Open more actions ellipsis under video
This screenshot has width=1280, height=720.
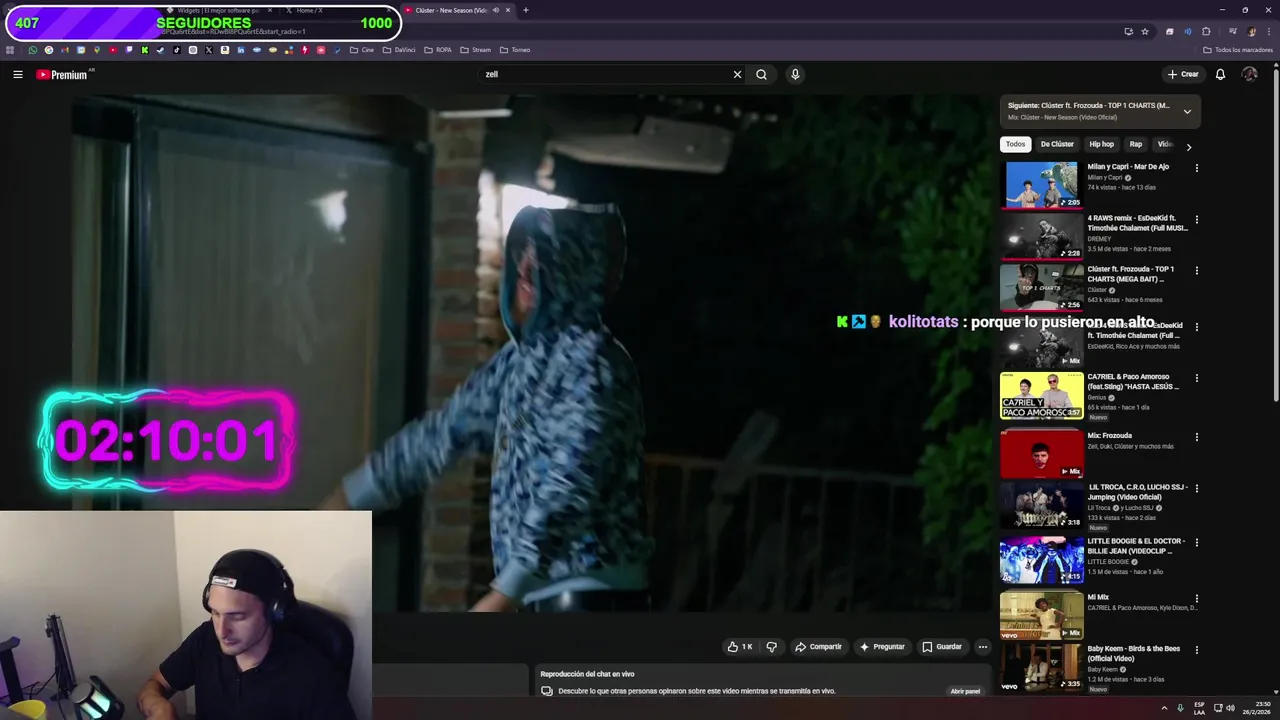pyautogui.click(x=983, y=647)
